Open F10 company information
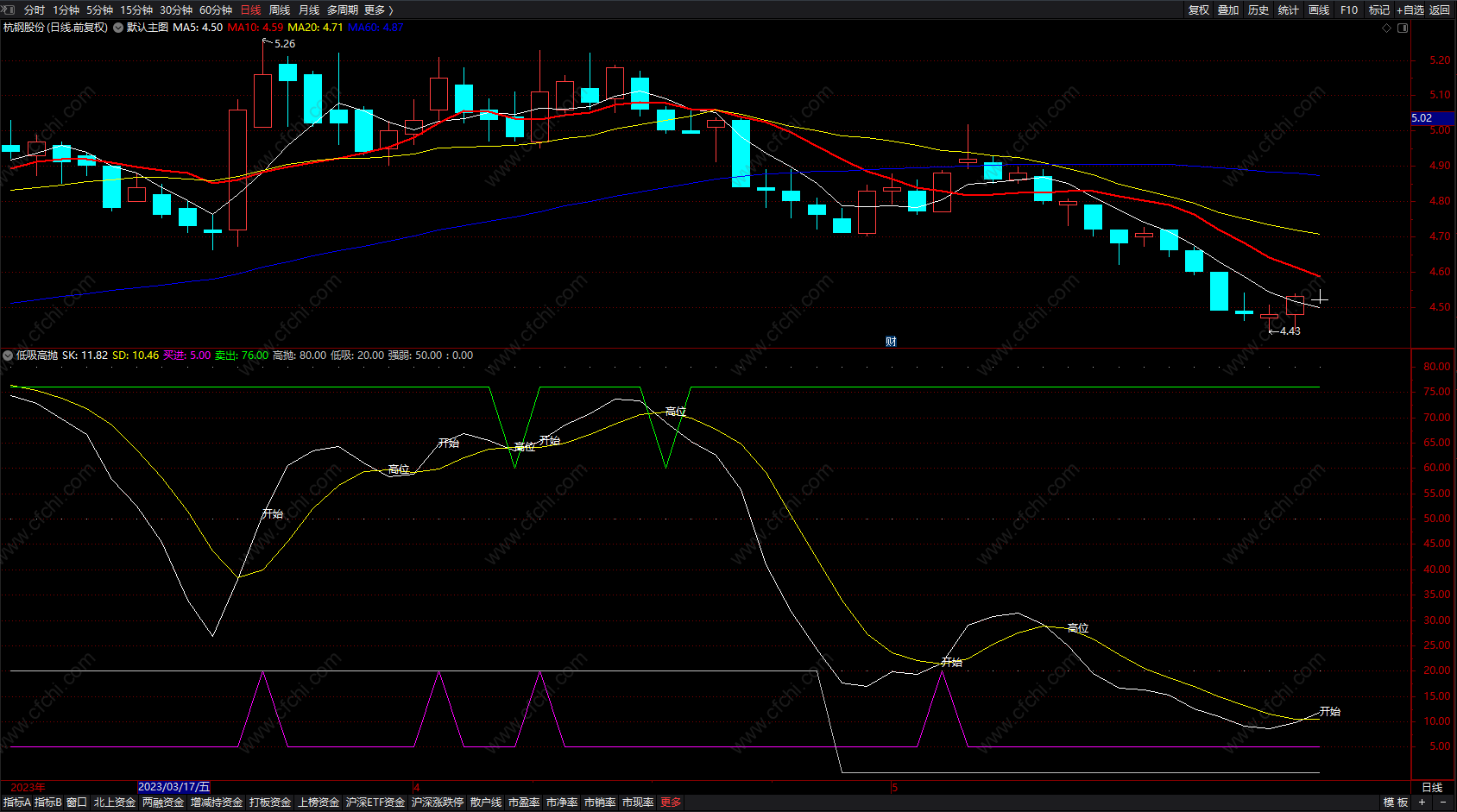Image resolution: width=1457 pixels, height=812 pixels. (x=1349, y=9)
